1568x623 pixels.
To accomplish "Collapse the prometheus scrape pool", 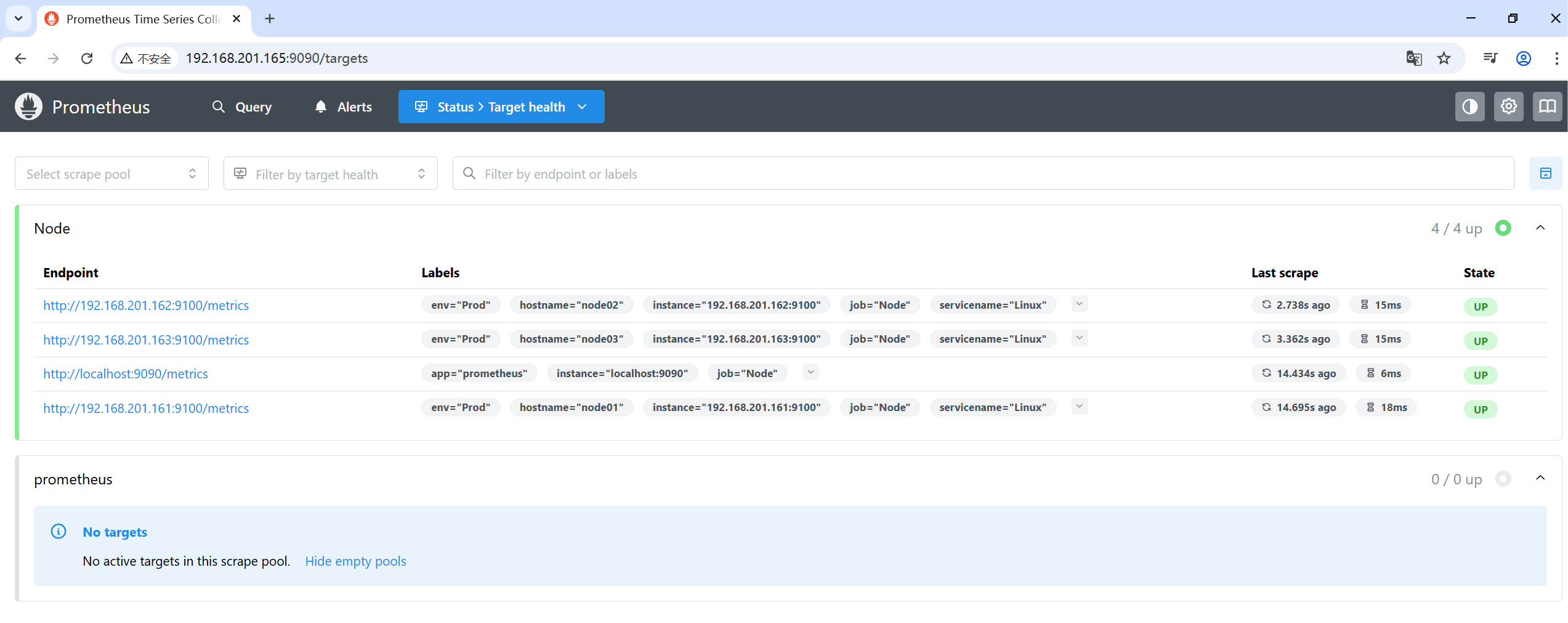I will click(x=1540, y=478).
